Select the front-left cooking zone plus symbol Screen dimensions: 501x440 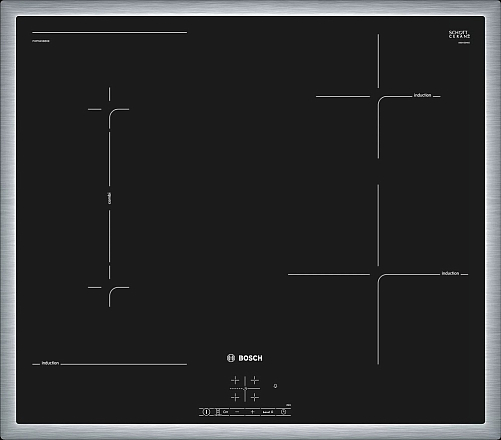235,397
